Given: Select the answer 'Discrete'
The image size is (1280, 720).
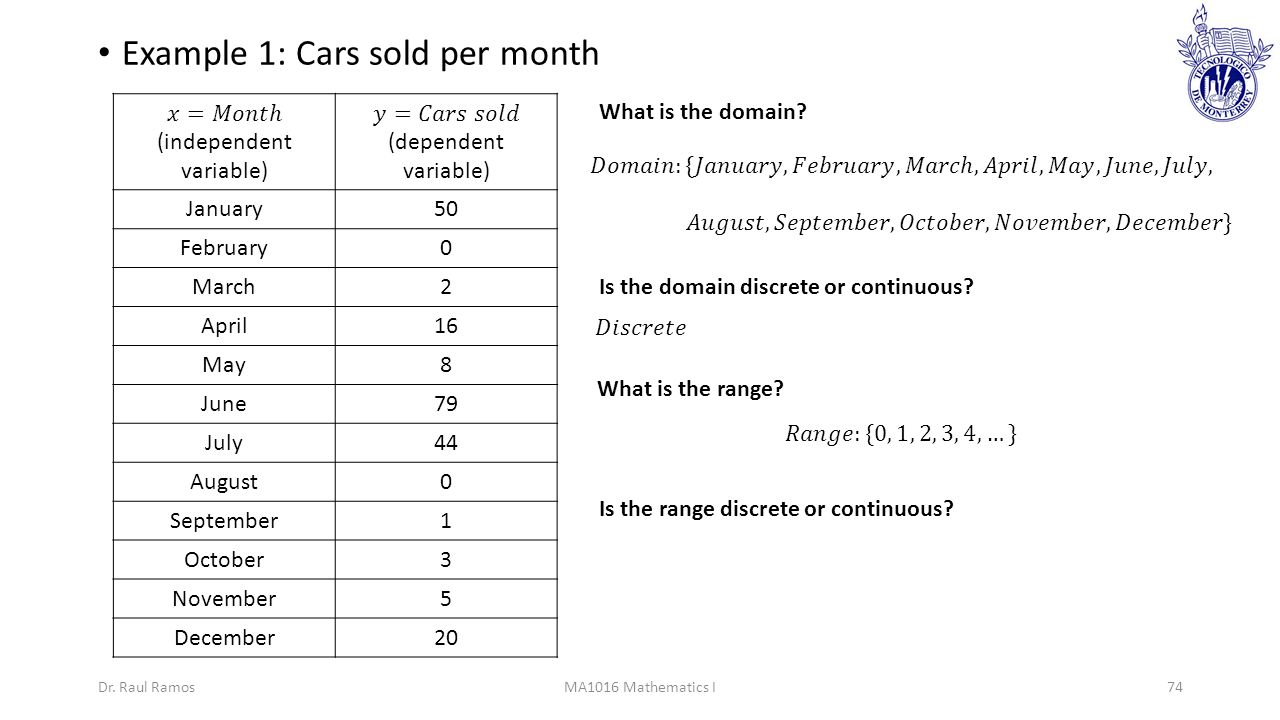Looking at the screenshot, I should click(x=641, y=328).
